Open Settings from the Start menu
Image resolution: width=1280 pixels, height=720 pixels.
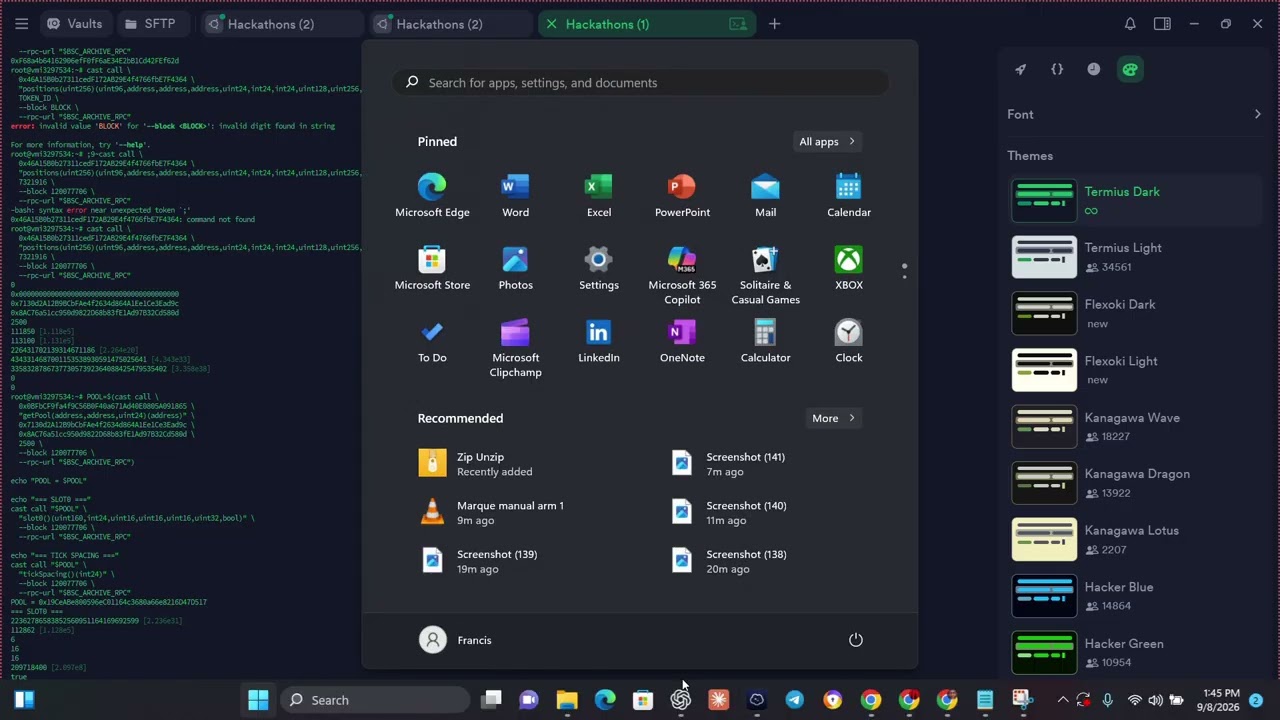[x=598, y=269]
